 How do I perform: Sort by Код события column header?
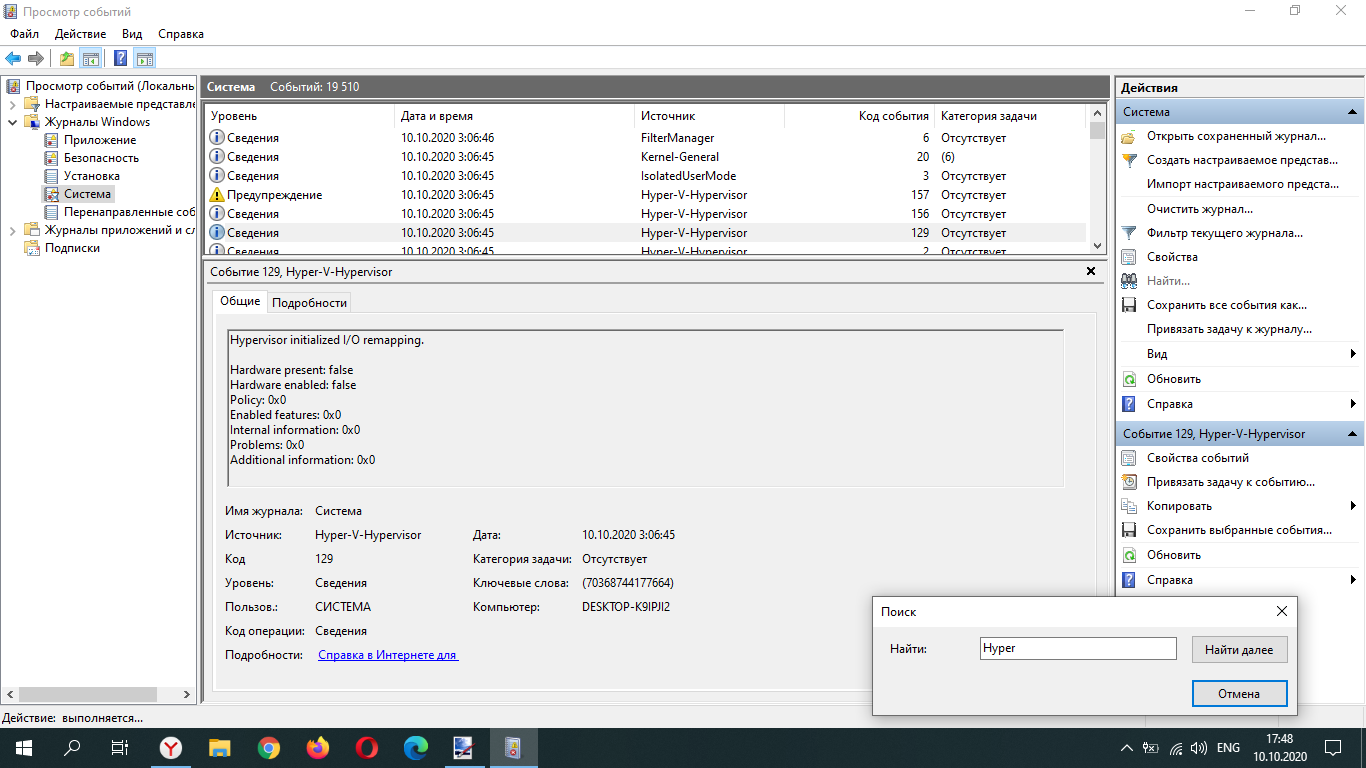tap(859, 116)
